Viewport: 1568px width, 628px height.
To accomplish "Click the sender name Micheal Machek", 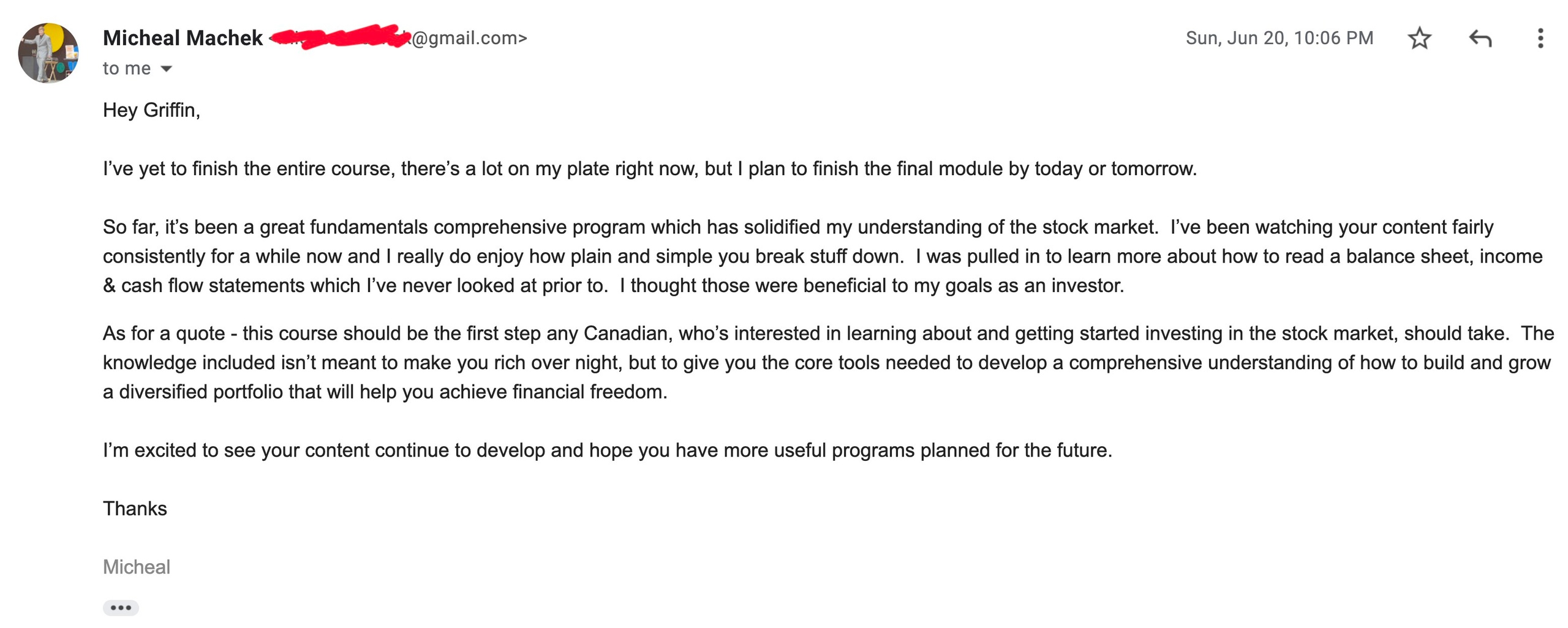I will pos(183,38).
